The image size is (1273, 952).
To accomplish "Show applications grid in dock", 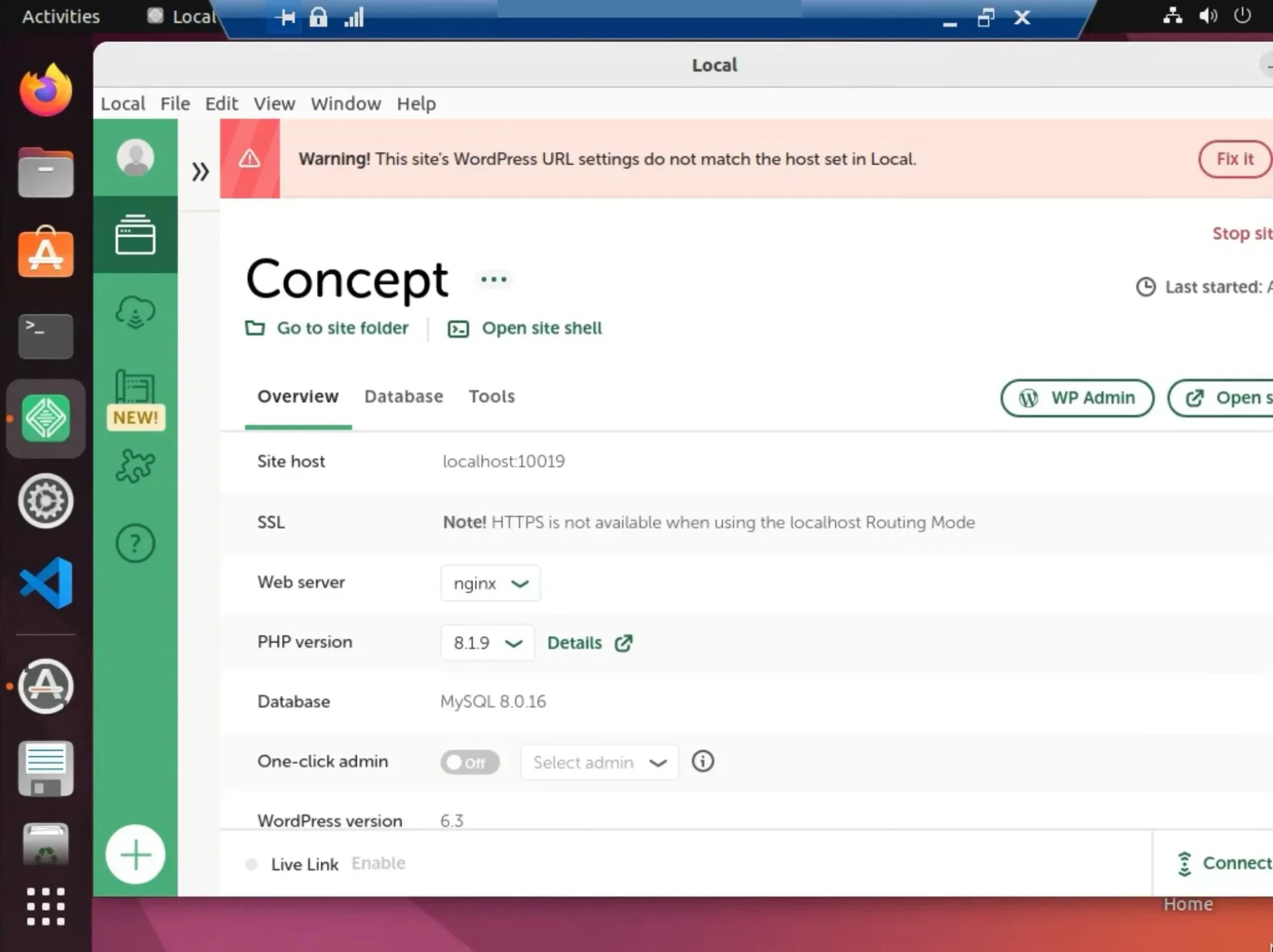I will pos(45,906).
